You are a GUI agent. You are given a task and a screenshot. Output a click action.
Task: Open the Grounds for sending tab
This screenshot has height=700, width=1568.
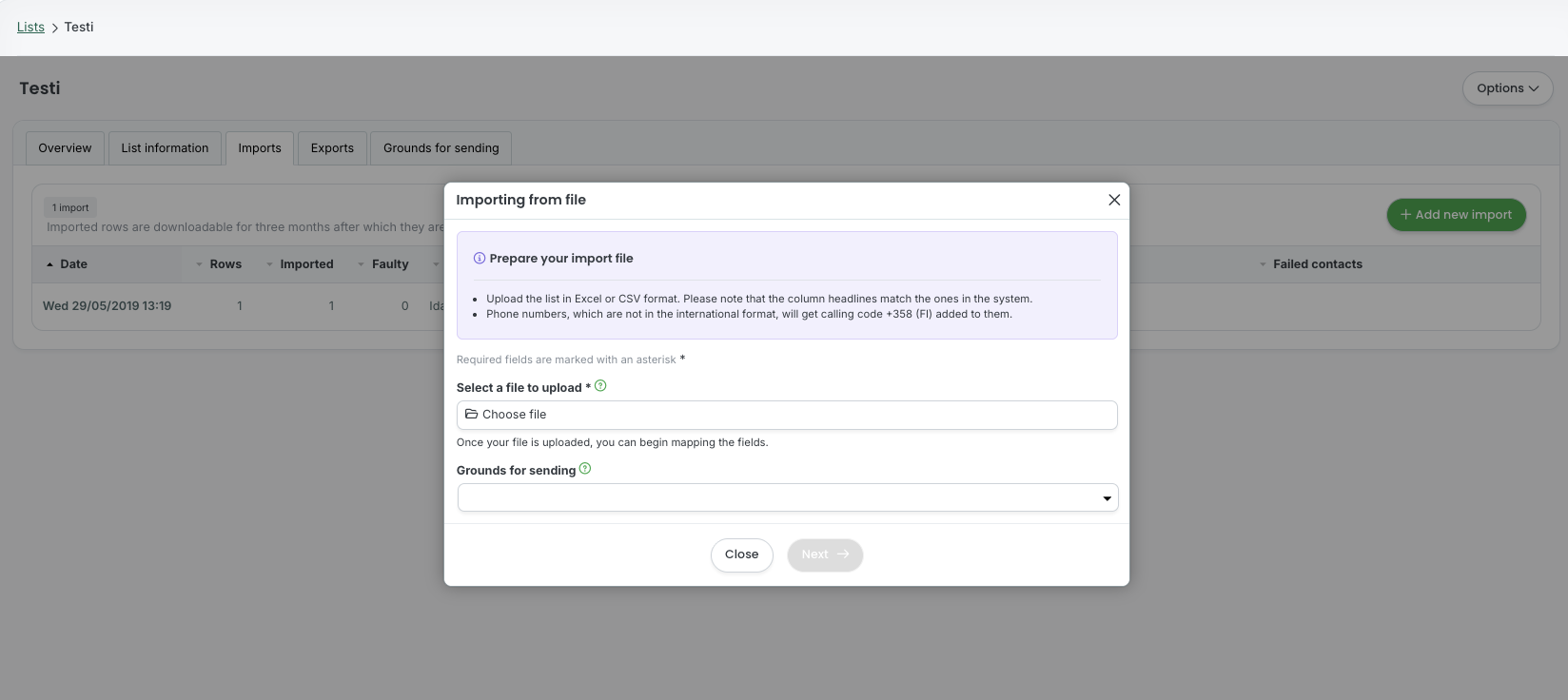[x=441, y=148]
